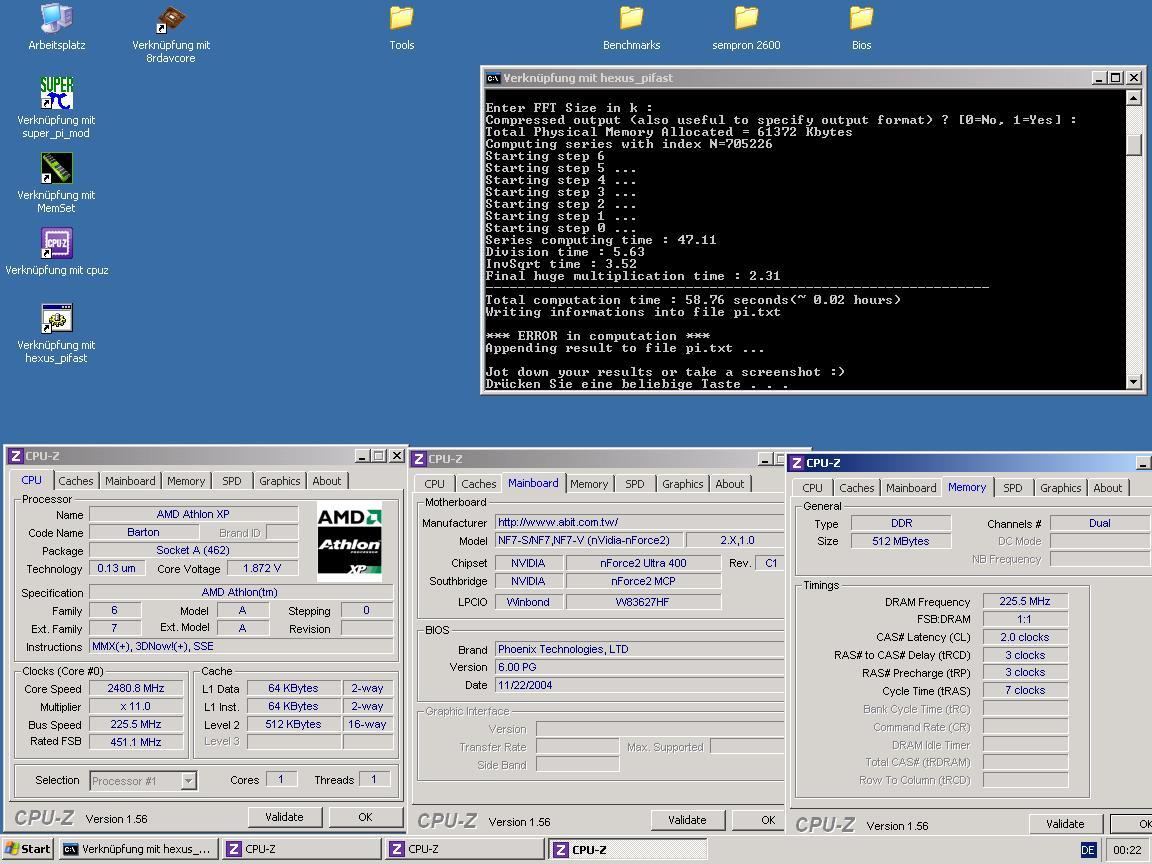Switch to Caches tab in CPU window
The width and height of the screenshot is (1152, 864).
coord(76,481)
